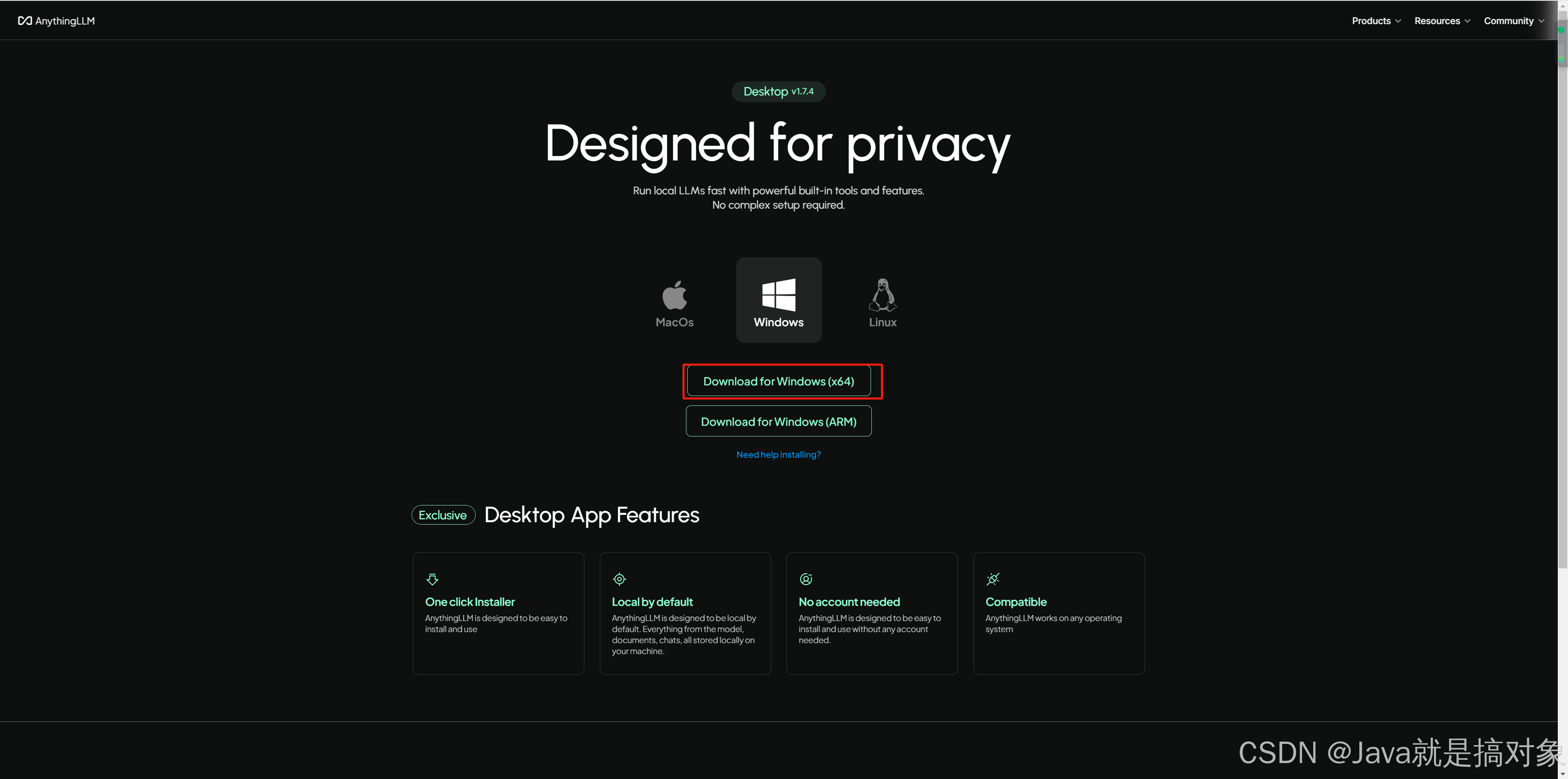Click the AnythingLLM logo icon
The height and width of the screenshot is (779, 1568).
point(24,21)
